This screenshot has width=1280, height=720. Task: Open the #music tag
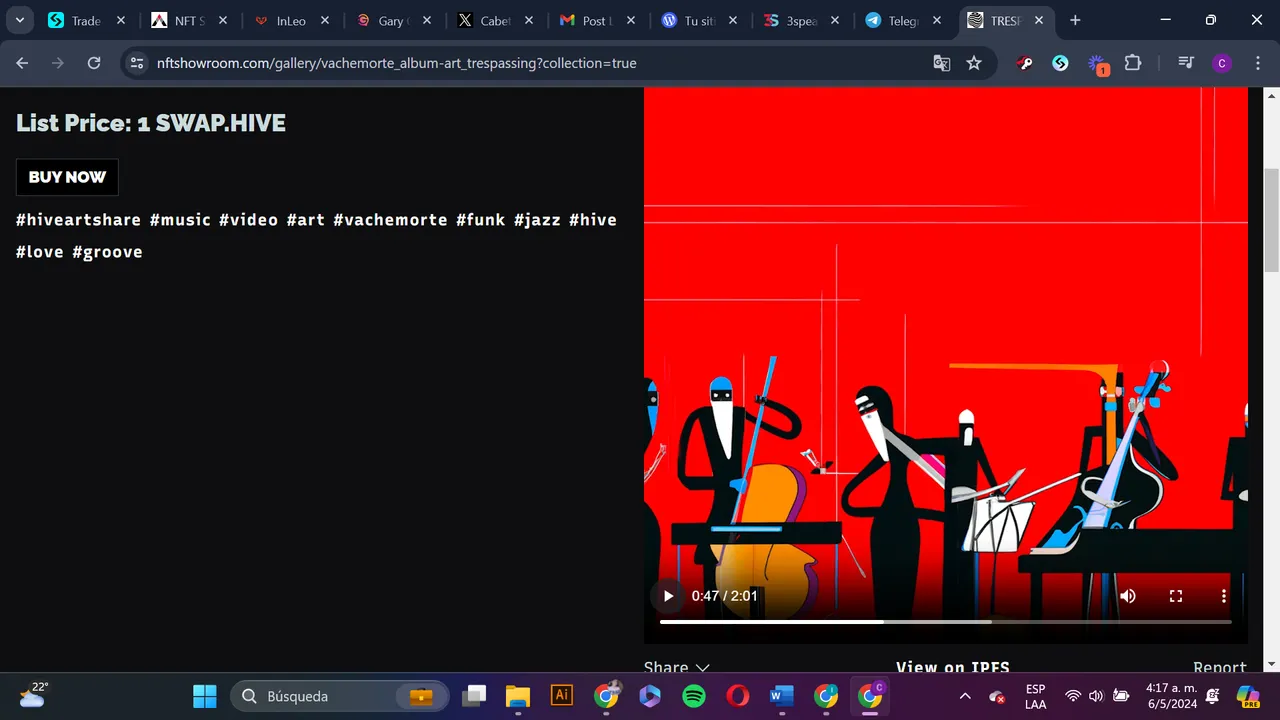coord(180,220)
